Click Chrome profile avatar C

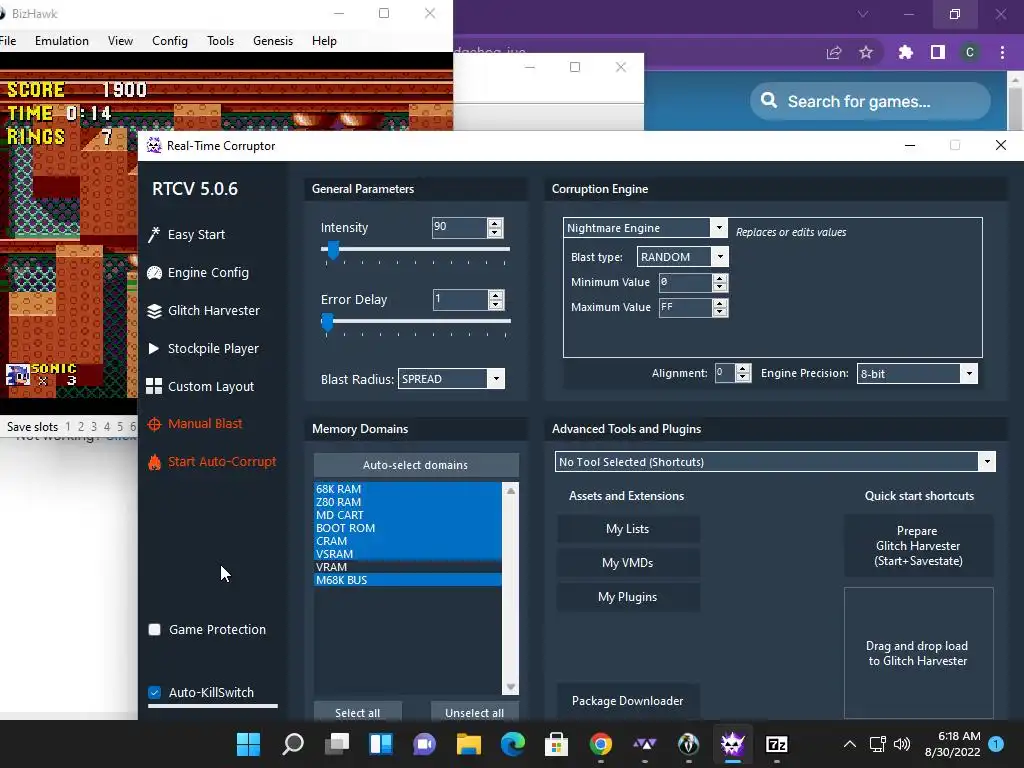coord(970,52)
